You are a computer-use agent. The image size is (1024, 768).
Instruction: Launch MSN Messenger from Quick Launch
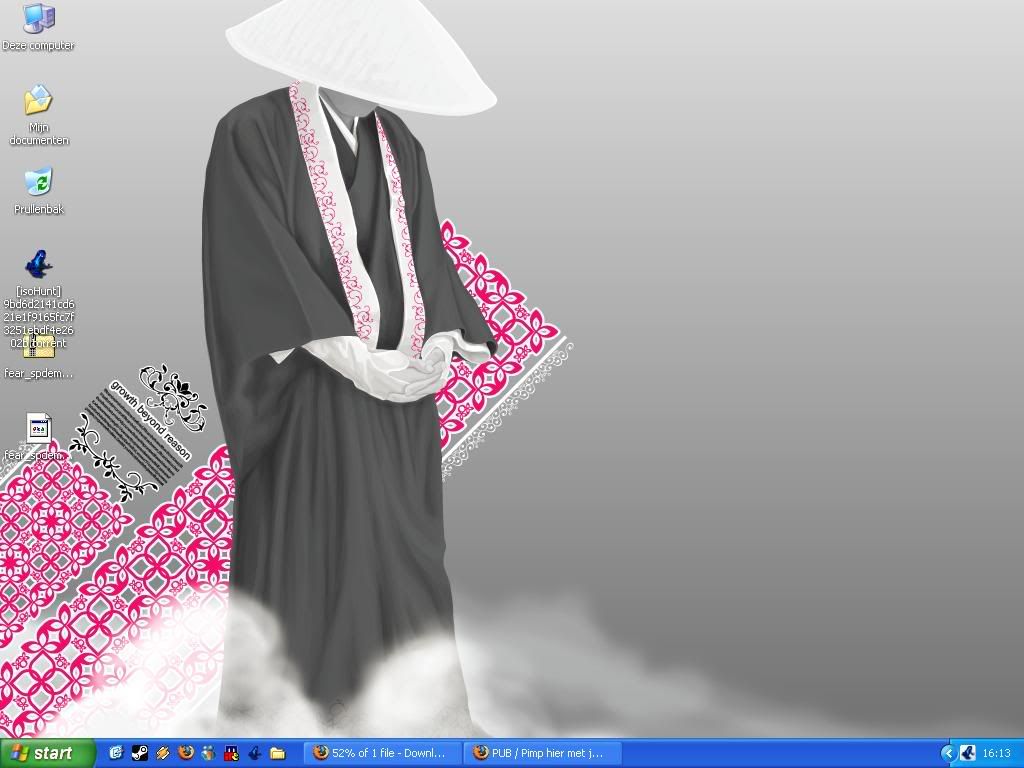point(208,753)
